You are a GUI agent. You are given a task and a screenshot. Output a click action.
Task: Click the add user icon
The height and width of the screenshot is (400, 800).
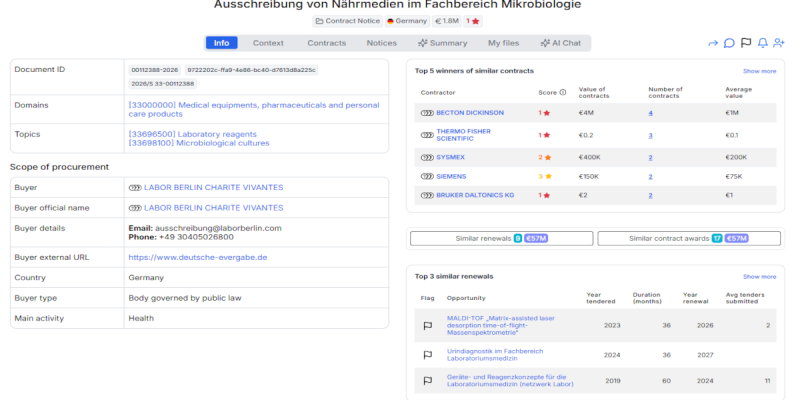pyautogui.click(x=779, y=43)
